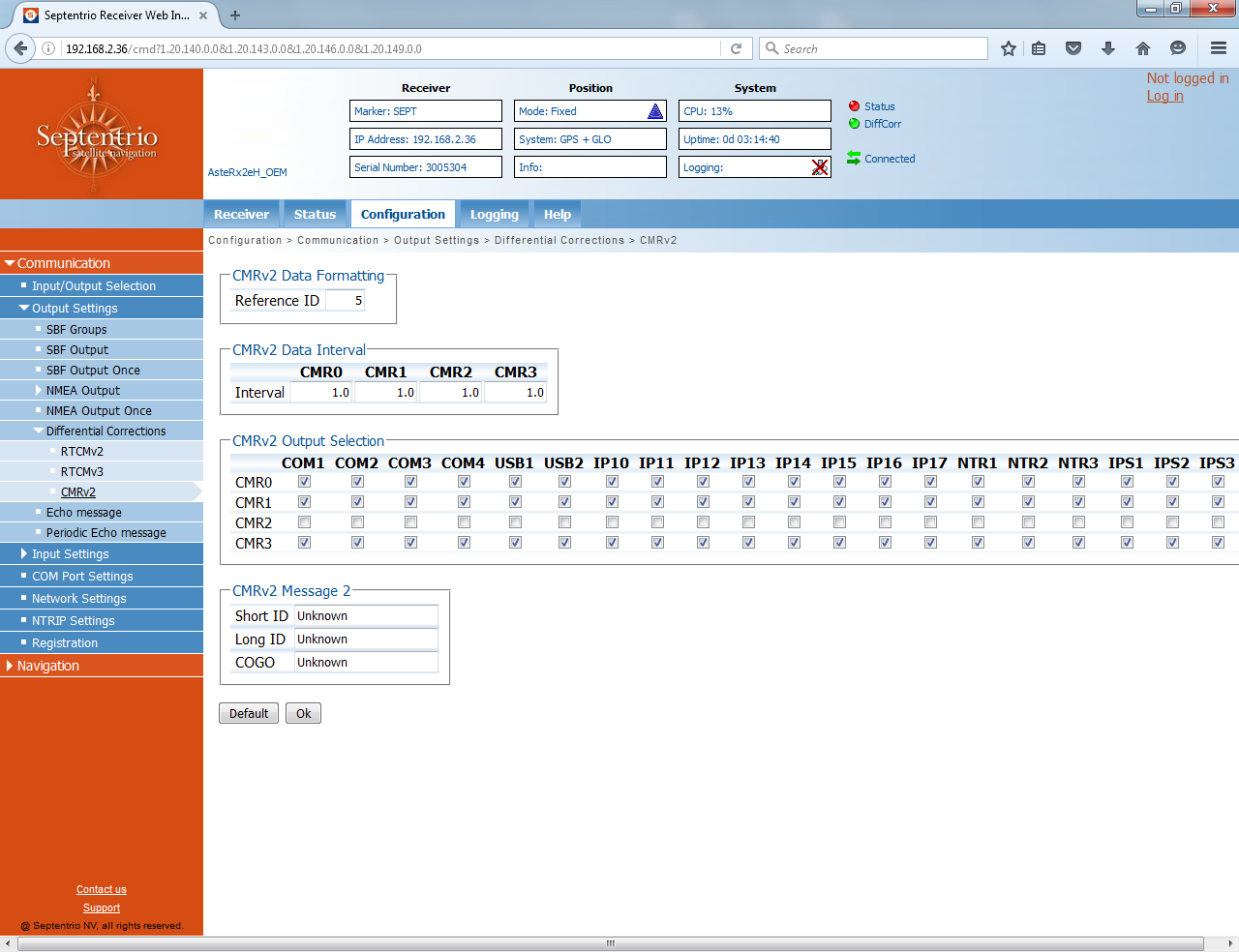Uncheck CMR0 on IPS1
The image size is (1239, 952).
point(1127,482)
